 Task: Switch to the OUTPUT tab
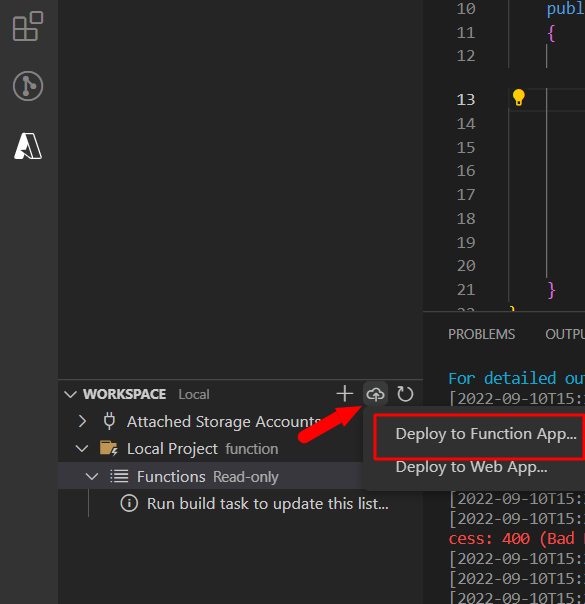tap(565, 334)
